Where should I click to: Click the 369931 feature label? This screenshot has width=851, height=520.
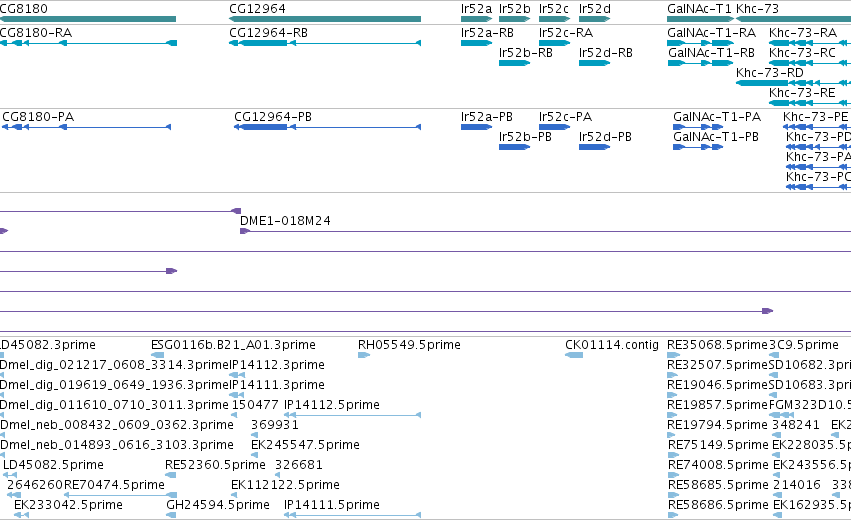pyautogui.click(x=275, y=425)
